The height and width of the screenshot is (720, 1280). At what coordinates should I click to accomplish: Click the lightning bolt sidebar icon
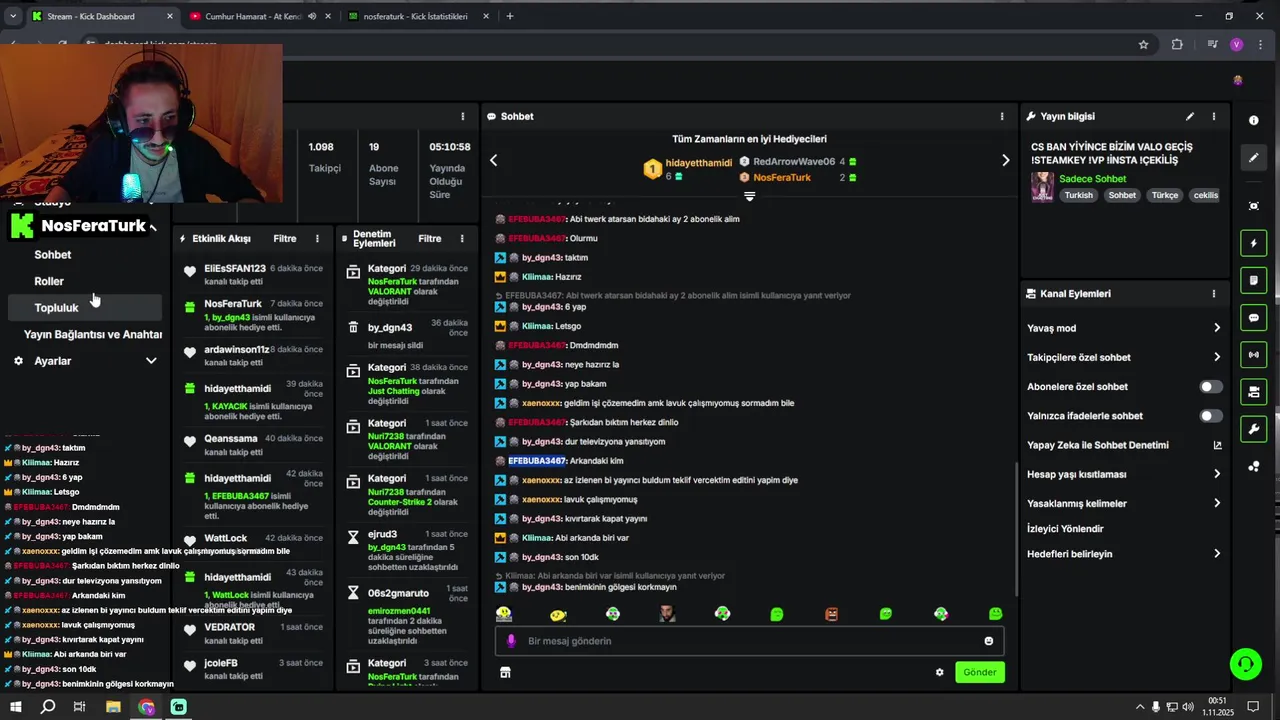(1253, 243)
